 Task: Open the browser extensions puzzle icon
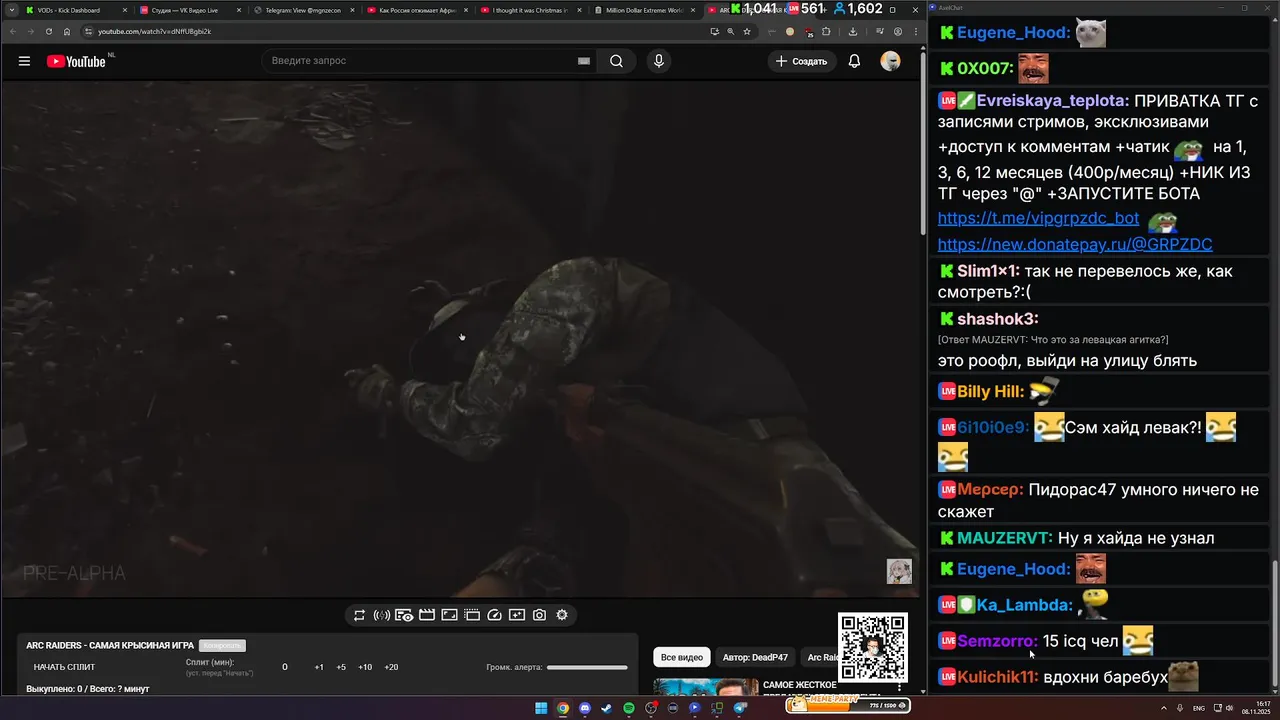[x=826, y=31]
